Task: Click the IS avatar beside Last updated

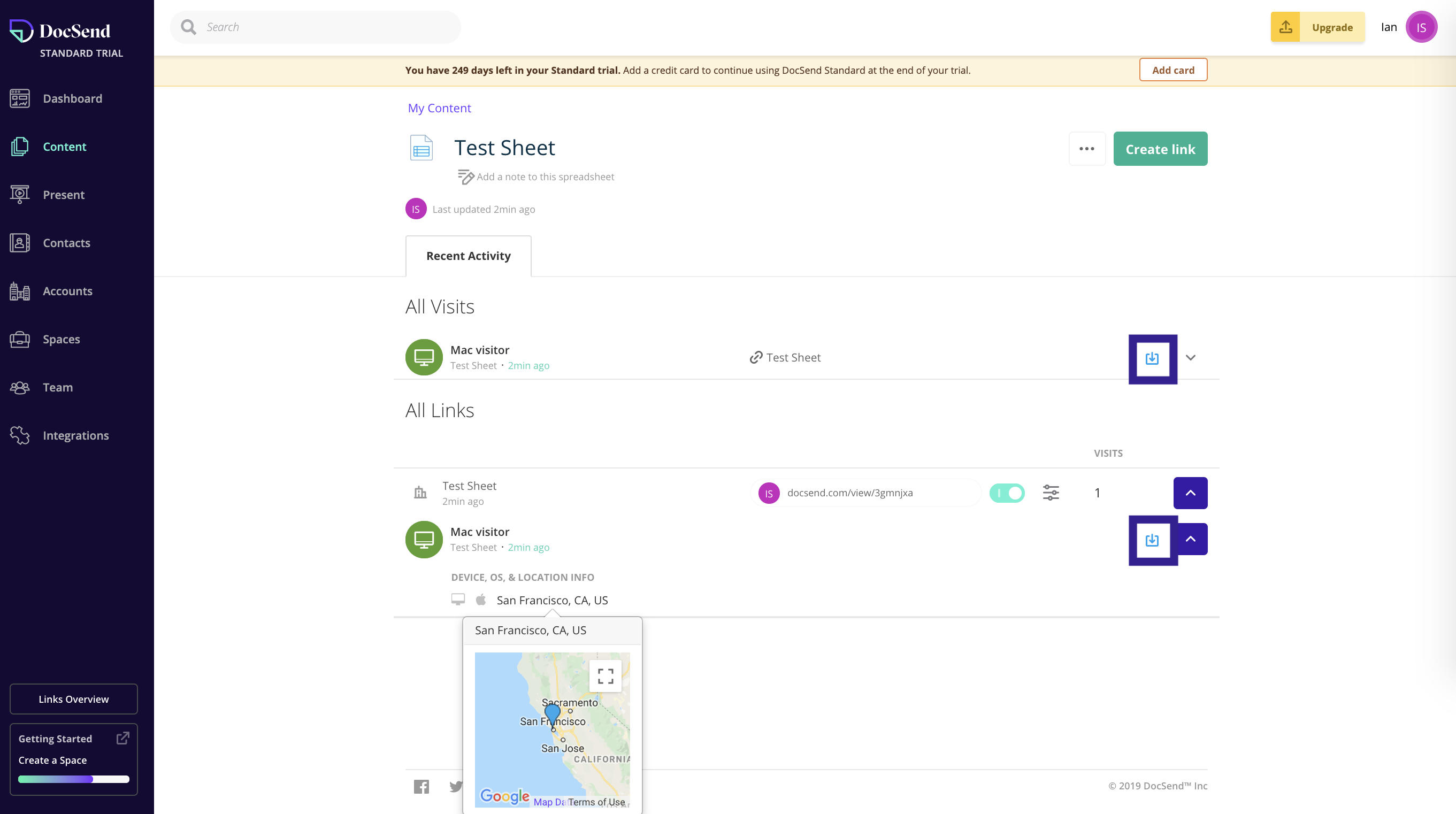Action: click(x=416, y=209)
